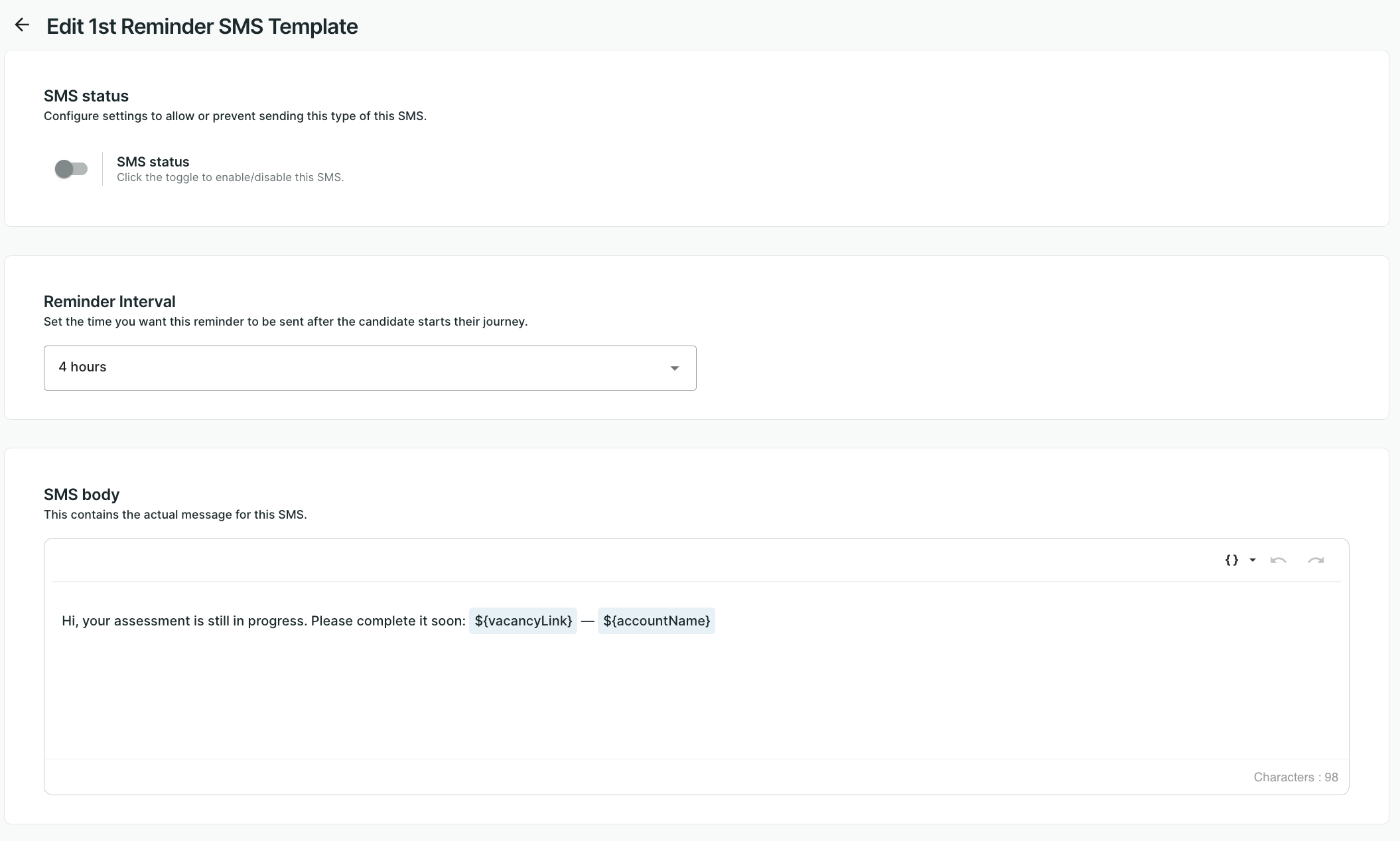The height and width of the screenshot is (841, 1400).
Task: Place cursor in the 'Hi, your assessment' message text
Action: coord(263,621)
